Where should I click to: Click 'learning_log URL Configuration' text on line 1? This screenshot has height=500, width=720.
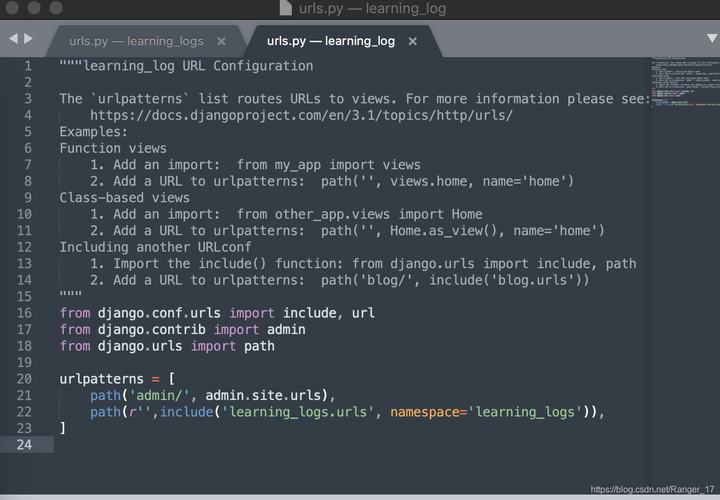coord(198,66)
